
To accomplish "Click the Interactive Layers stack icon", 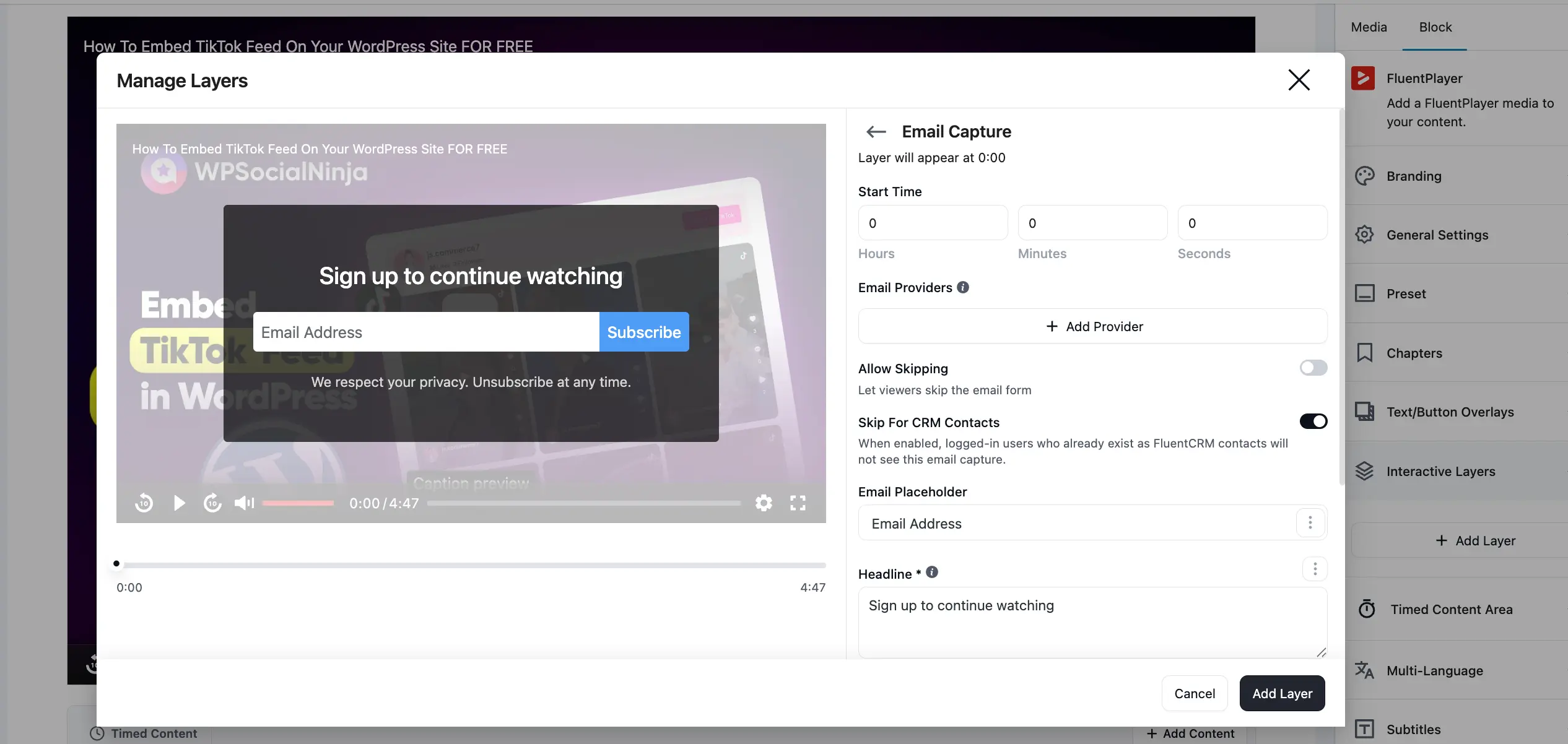I will pyautogui.click(x=1364, y=471).
